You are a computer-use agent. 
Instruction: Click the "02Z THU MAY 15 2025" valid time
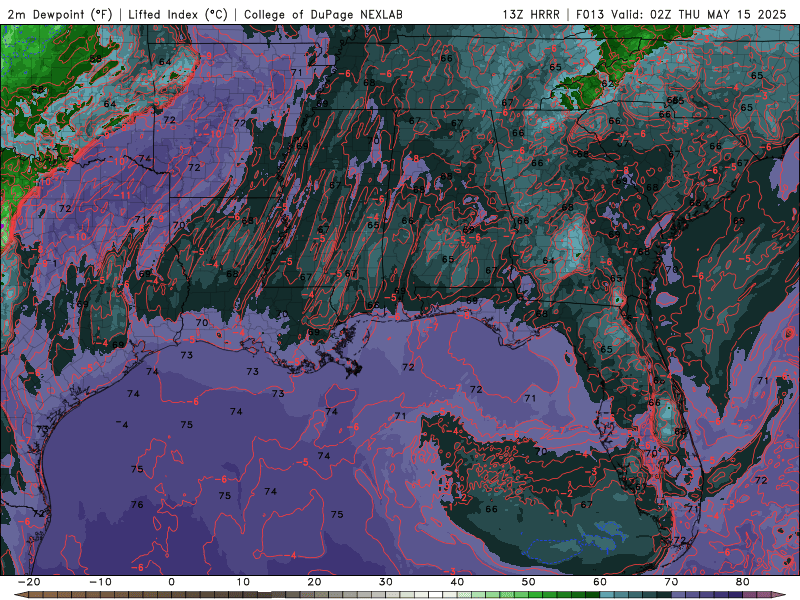coord(718,14)
